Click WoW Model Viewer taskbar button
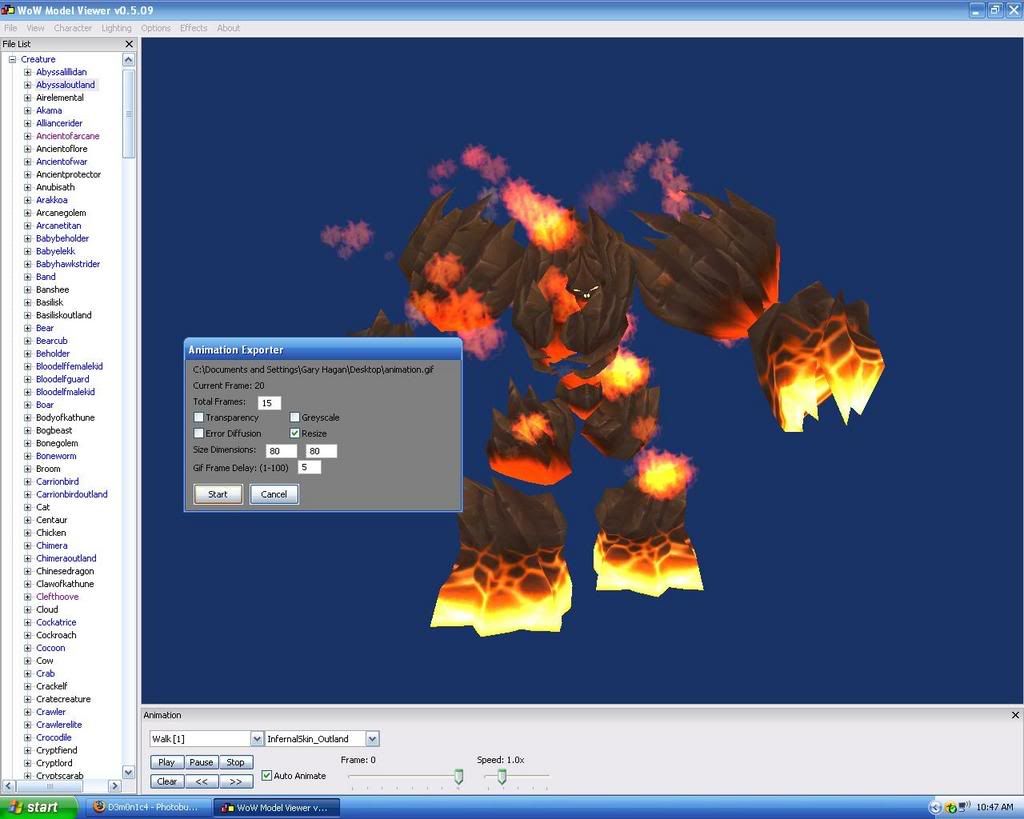Image resolution: width=1024 pixels, height=819 pixels. point(276,807)
